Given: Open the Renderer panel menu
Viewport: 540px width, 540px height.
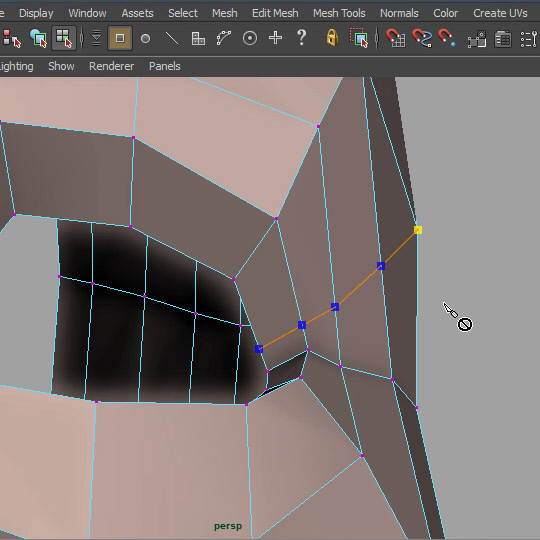Looking at the screenshot, I should tap(111, 66).
